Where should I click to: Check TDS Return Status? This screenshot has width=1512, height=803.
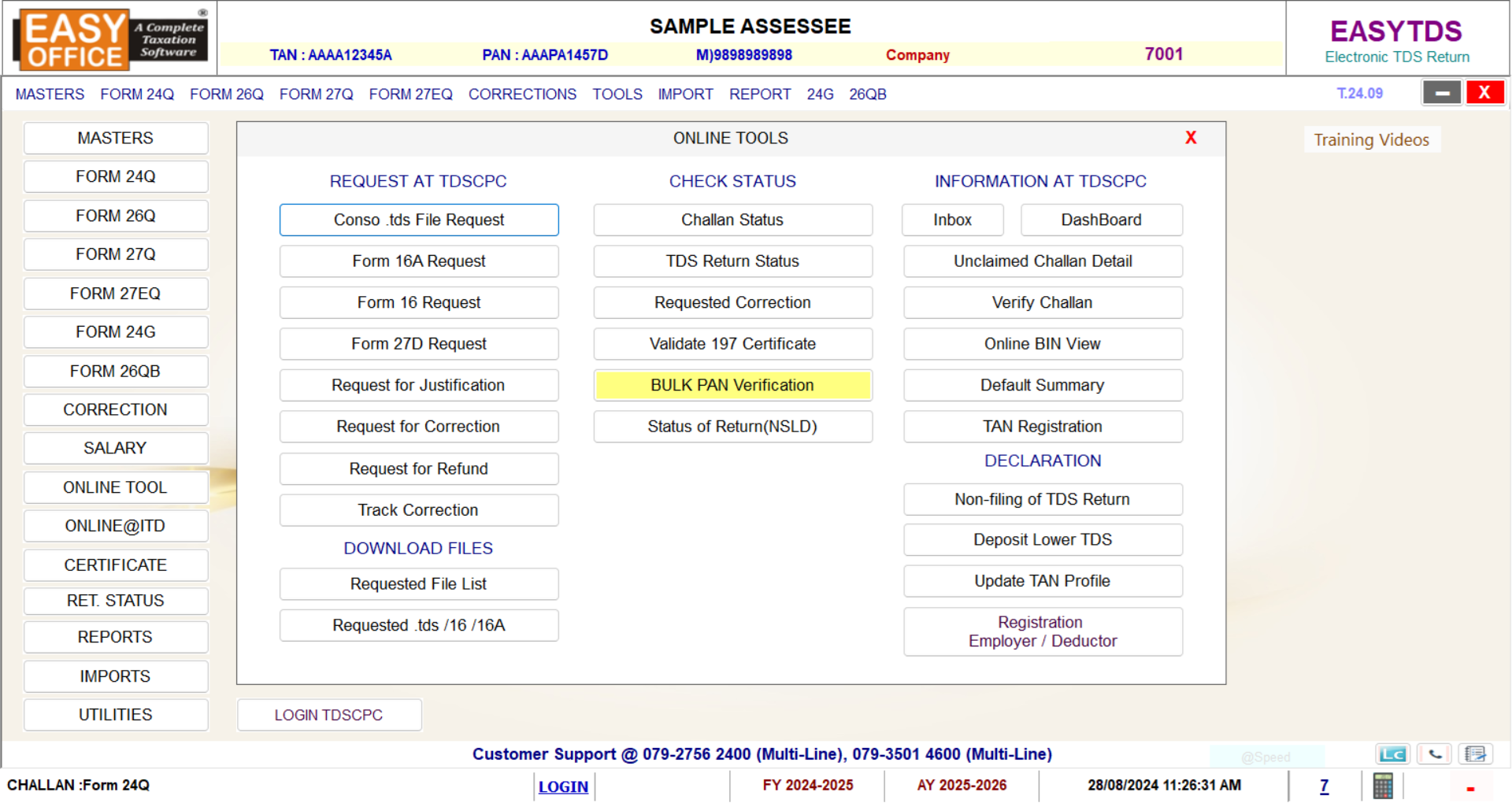(x=733, y=261)
